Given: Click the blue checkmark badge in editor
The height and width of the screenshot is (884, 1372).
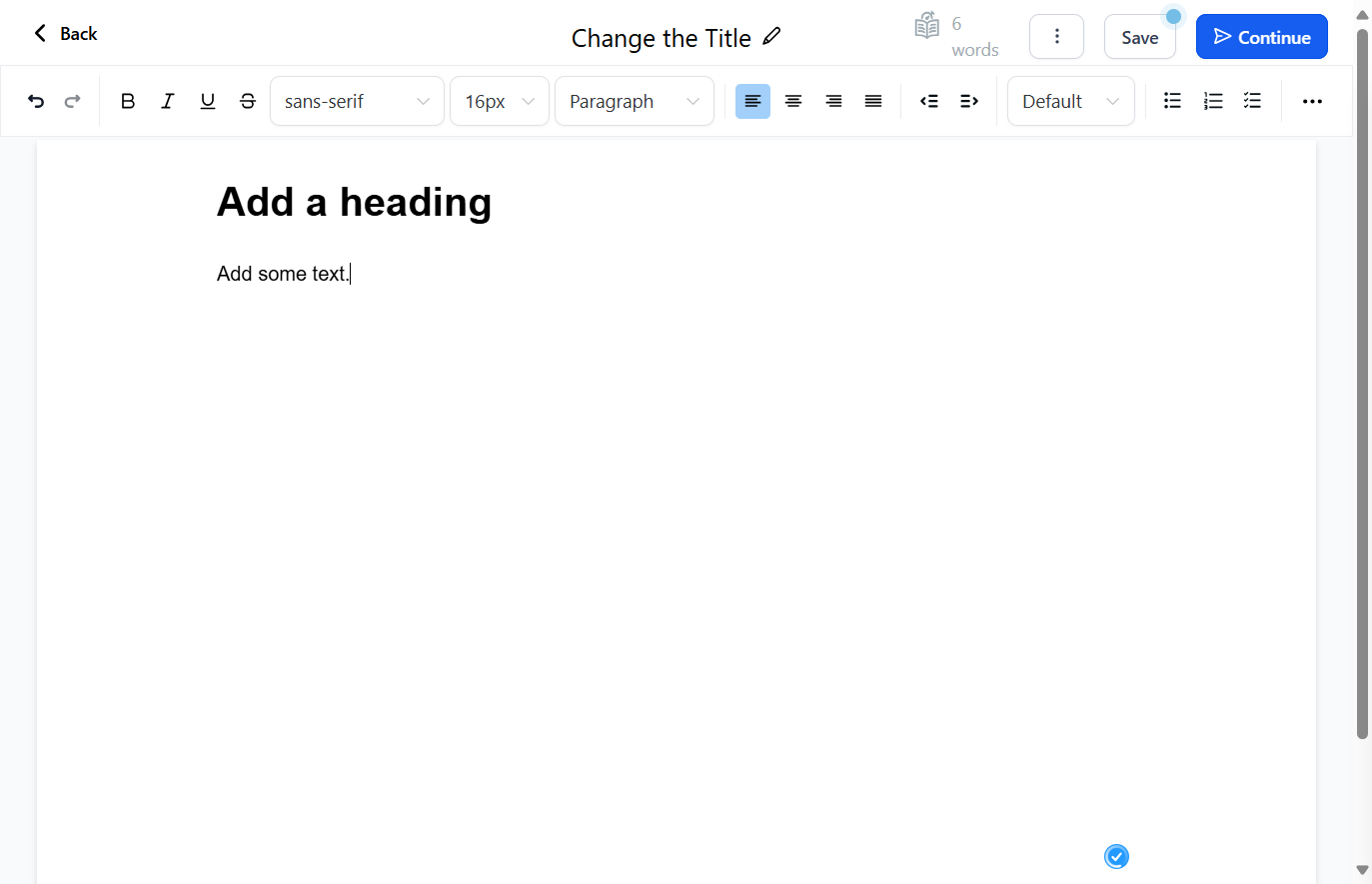Looking at the screenshot, I should tap(1116, 856).
